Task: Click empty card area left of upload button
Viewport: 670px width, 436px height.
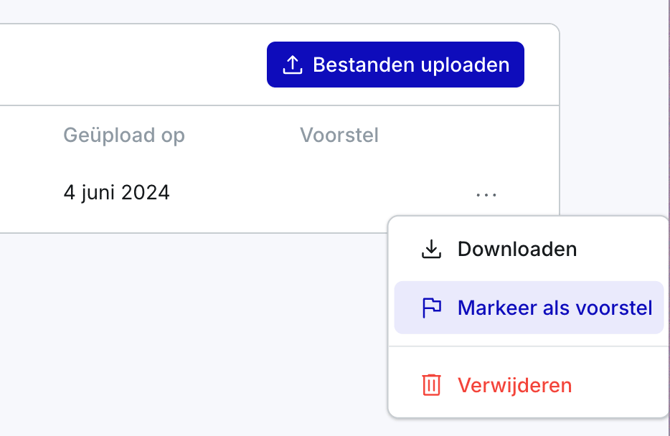Action: pos(130,65)
